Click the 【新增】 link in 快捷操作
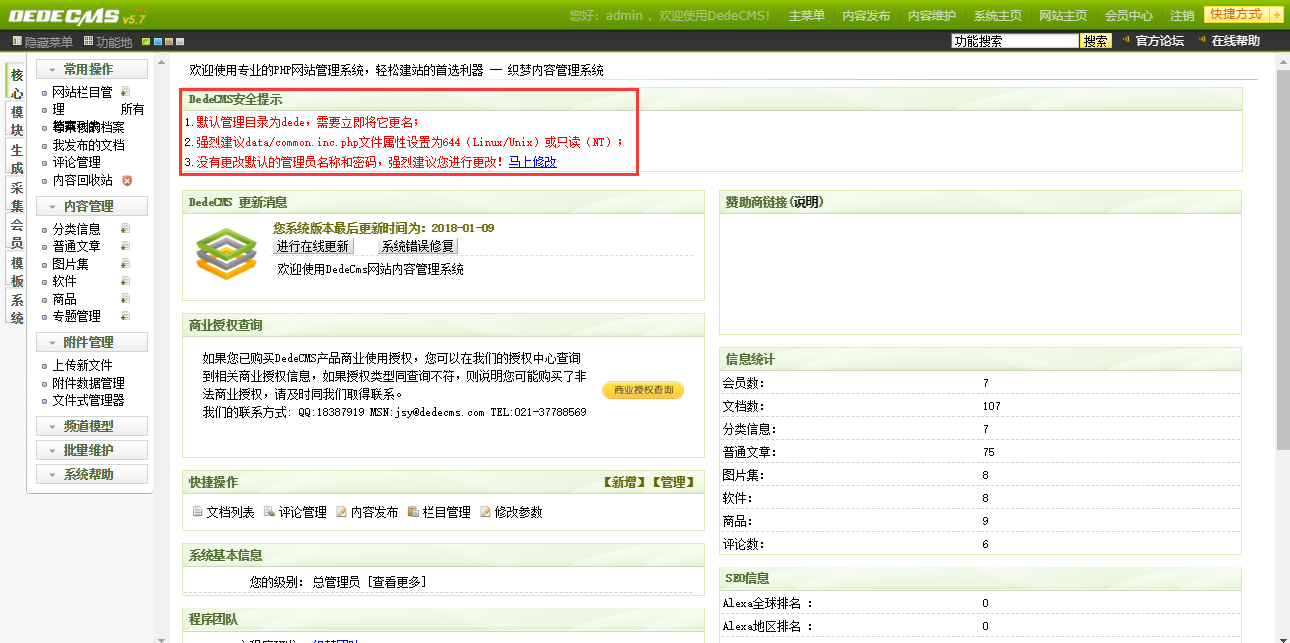 [624, 482]
